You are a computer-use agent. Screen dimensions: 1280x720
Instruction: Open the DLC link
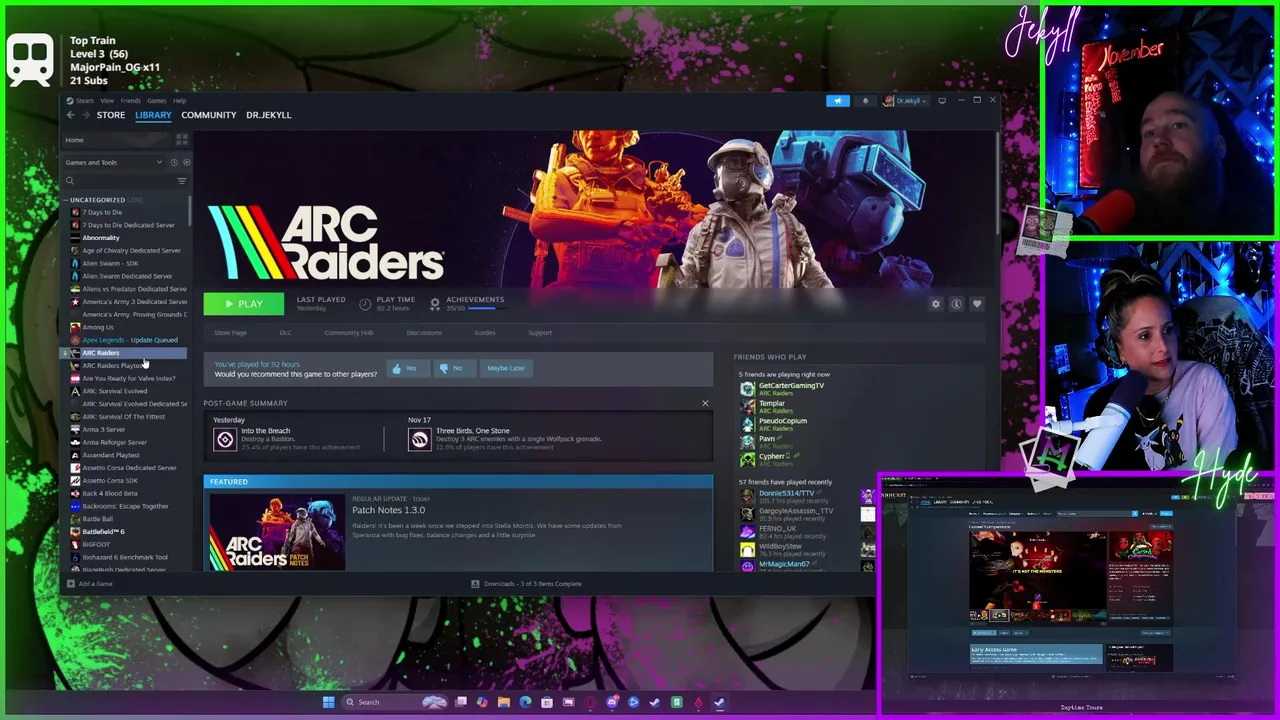pos(286,333)
